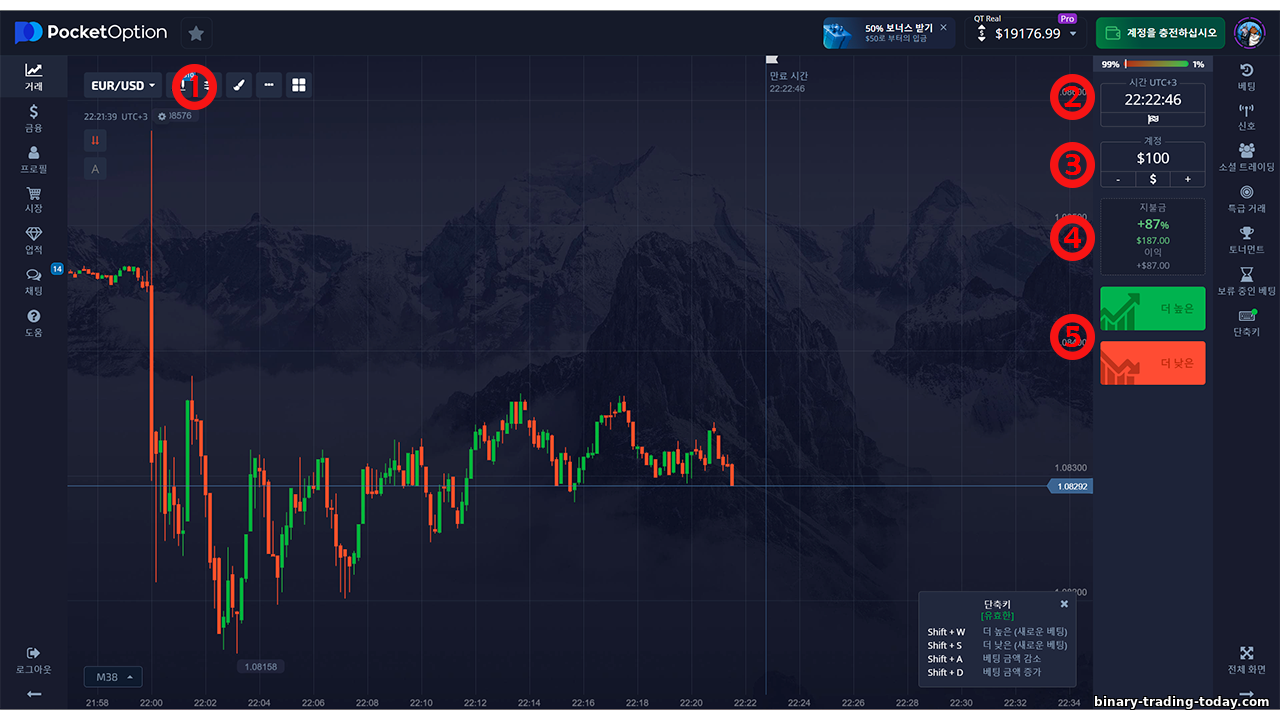Click the 1.08158 low price label
This screenshot has height=720, width=1280.
[260, 666]
